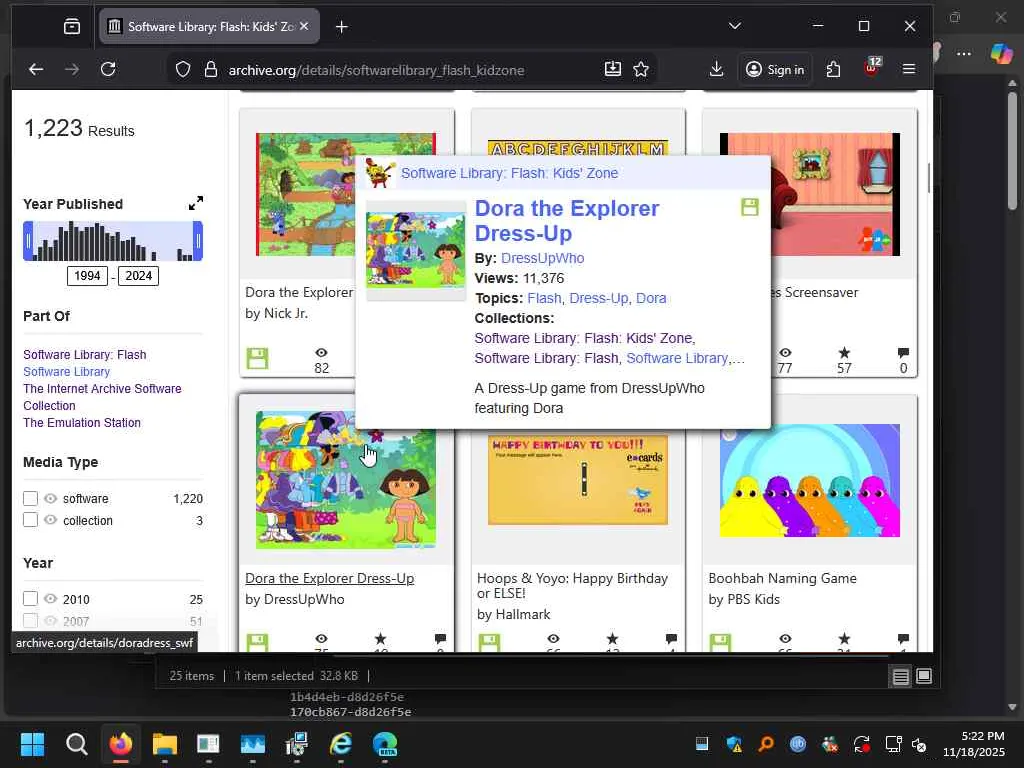Open Software Library: Flash: Kids' Zone popup header
The width and height of the screenshot is (1024, 768).
(509, 173)
